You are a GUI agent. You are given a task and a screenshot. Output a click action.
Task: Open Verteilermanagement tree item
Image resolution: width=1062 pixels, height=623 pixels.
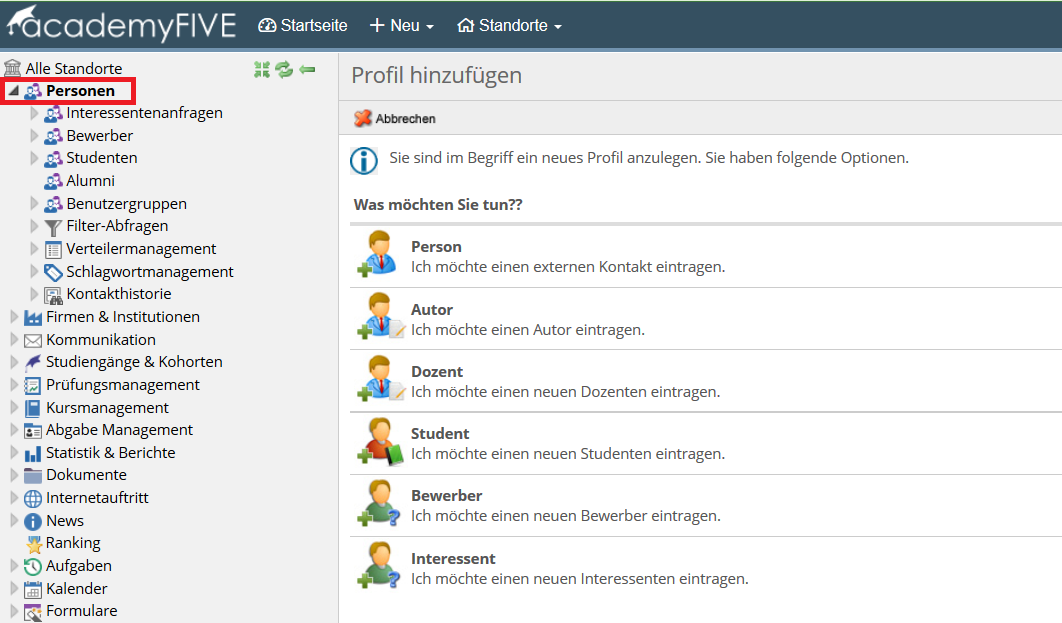tap(141, 249)
